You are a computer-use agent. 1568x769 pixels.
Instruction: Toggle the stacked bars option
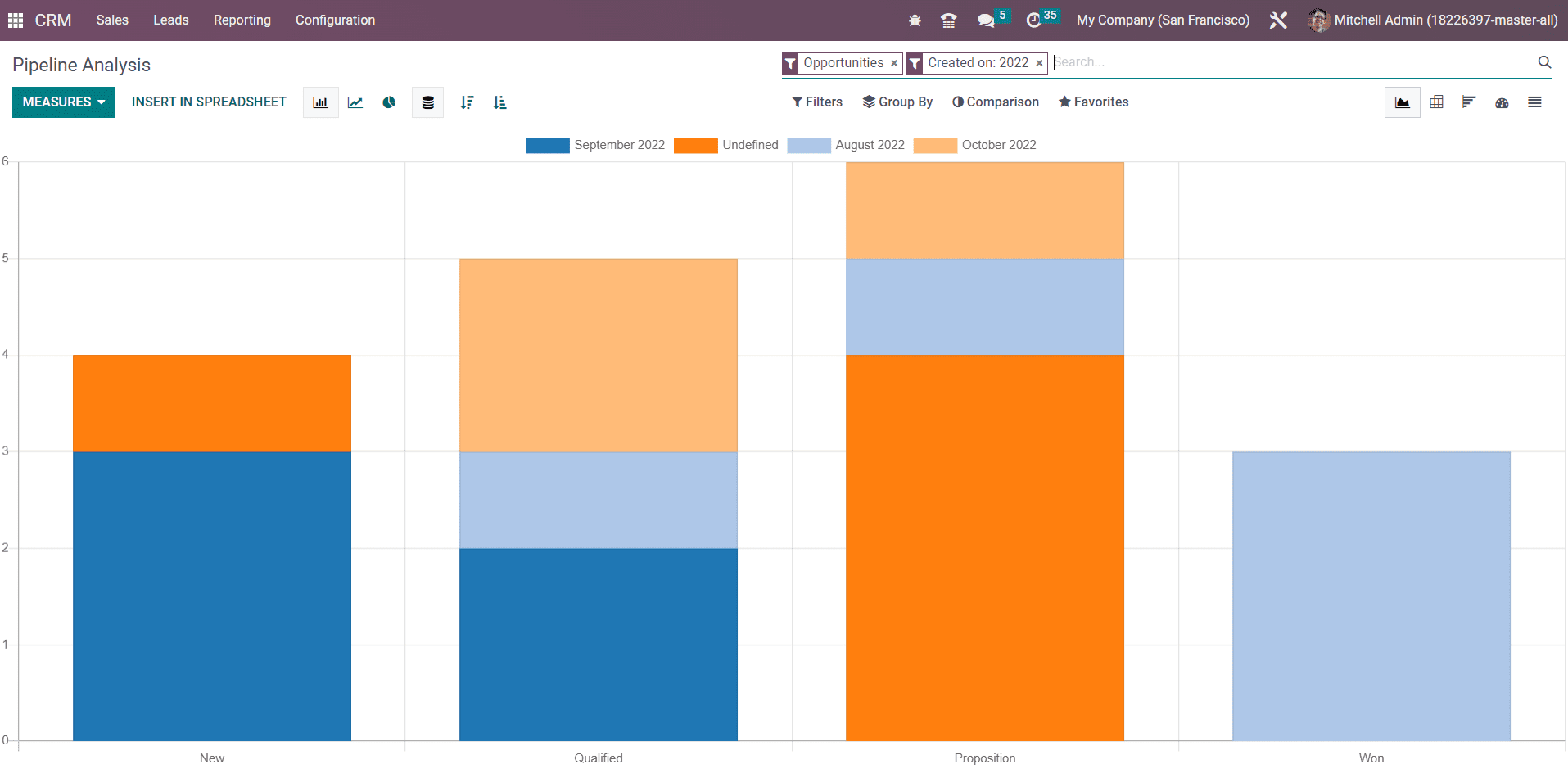coord(427,102)
